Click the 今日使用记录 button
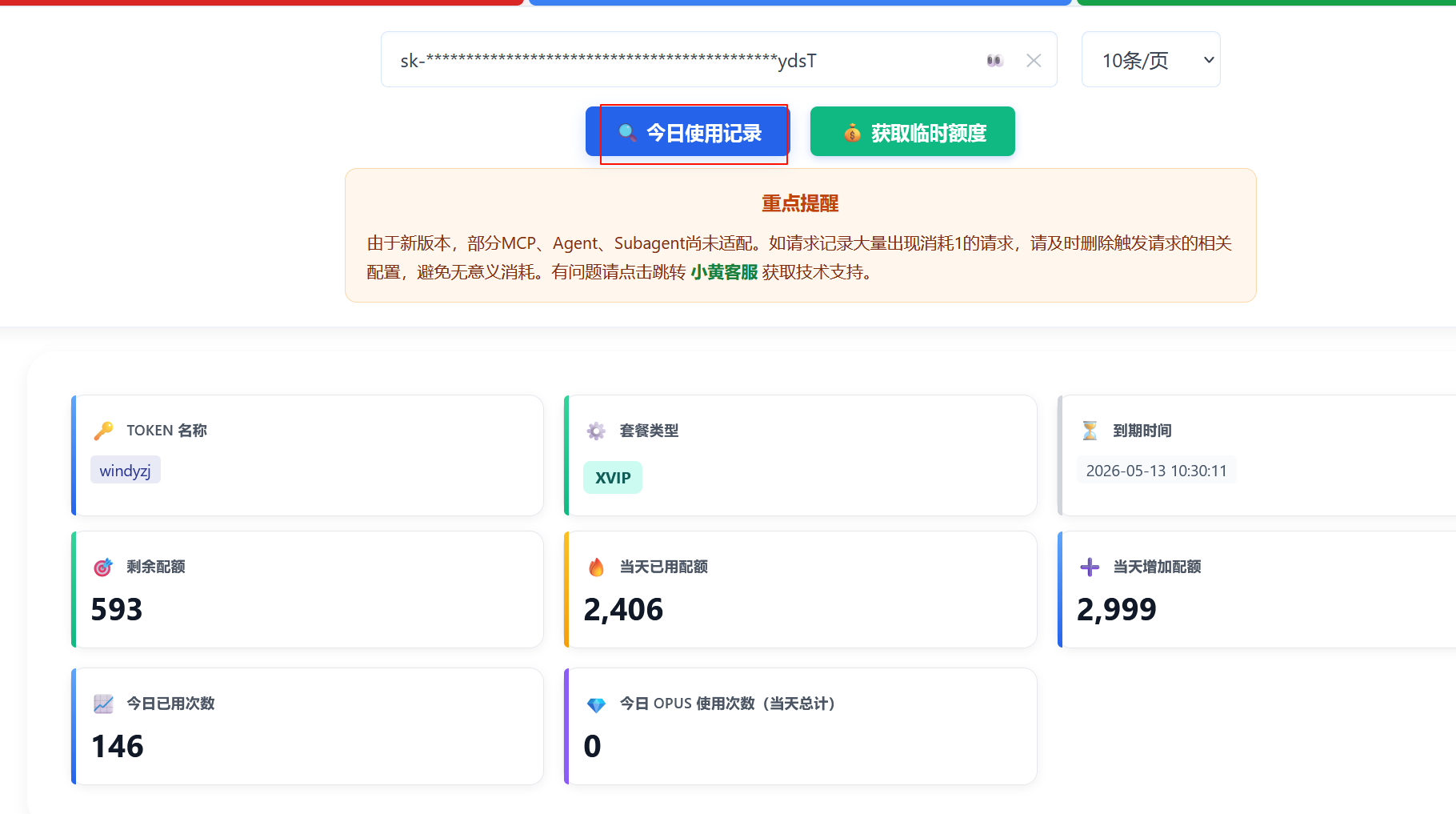The image size is (1456, 814). point(687,132)
